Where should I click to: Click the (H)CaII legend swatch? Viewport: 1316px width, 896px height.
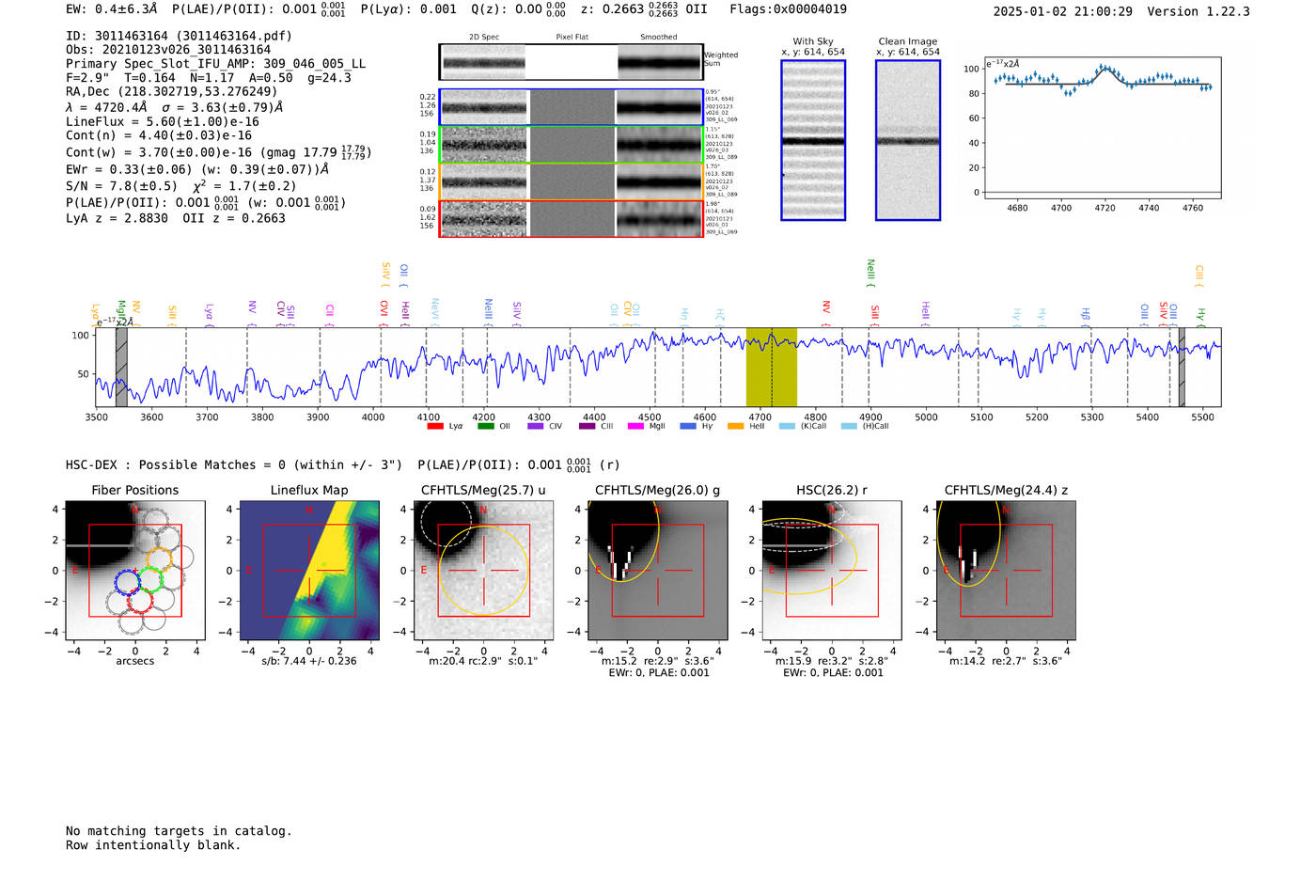click(x=849, y=426)
